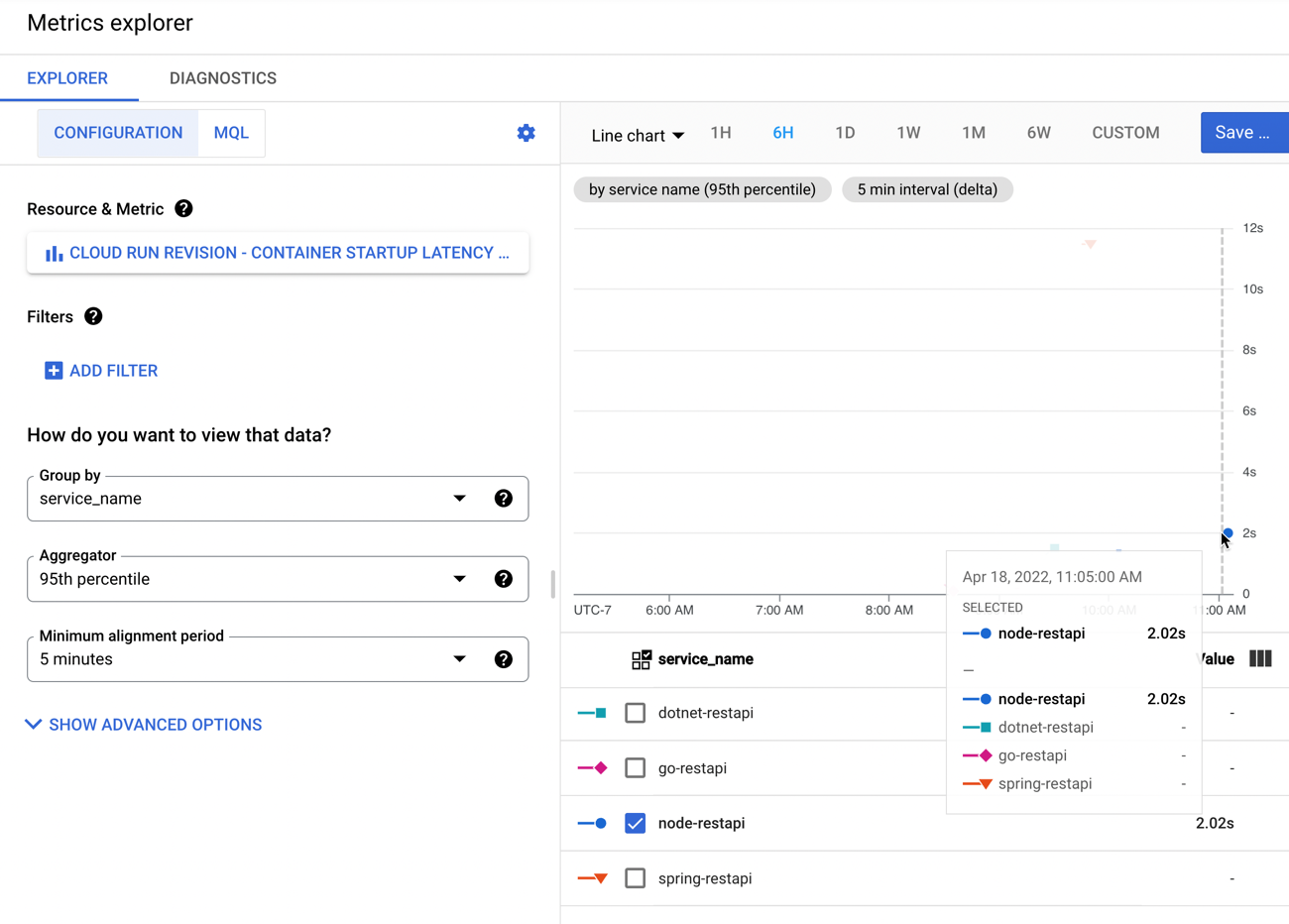The width and height of the screenshot is (1289, 924).
Task: Click the spring-restapi orange legend marker
Action: [593, 878]
